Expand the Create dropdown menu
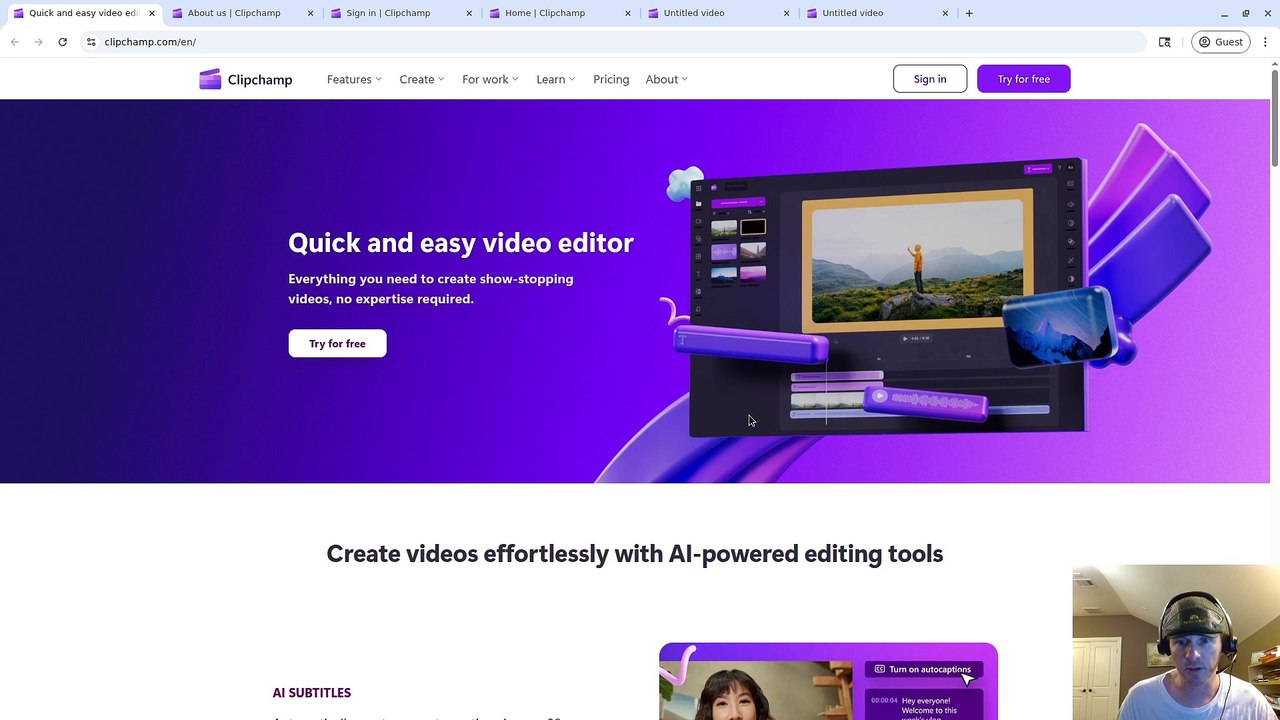The width and height of the screenshot is (1280, 720). pyautogui.click(x=422, y=79)
